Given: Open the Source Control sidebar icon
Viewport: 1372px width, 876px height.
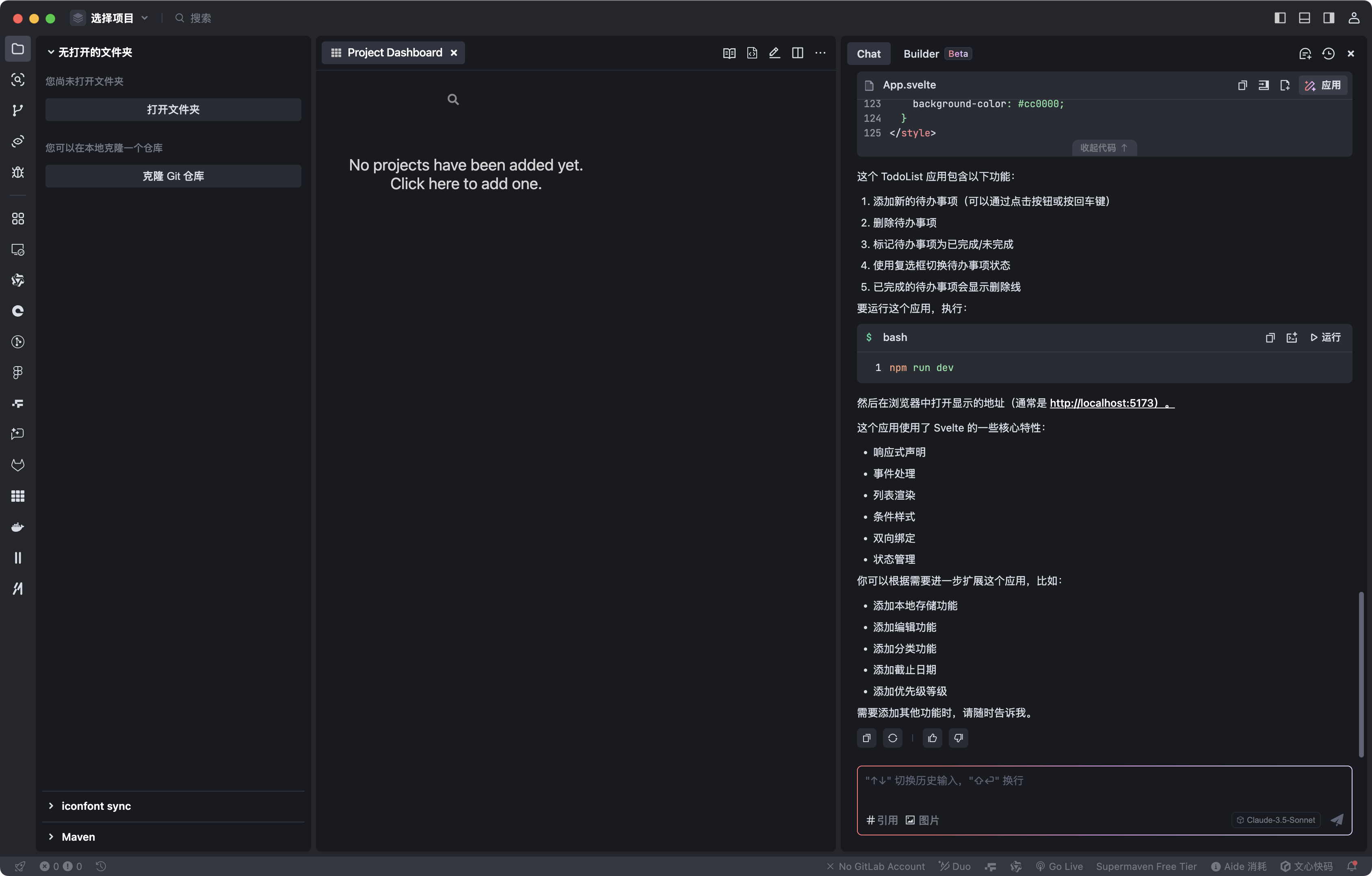Looking at the screenshot, I should pyautogui.click(x=17, y=110).
